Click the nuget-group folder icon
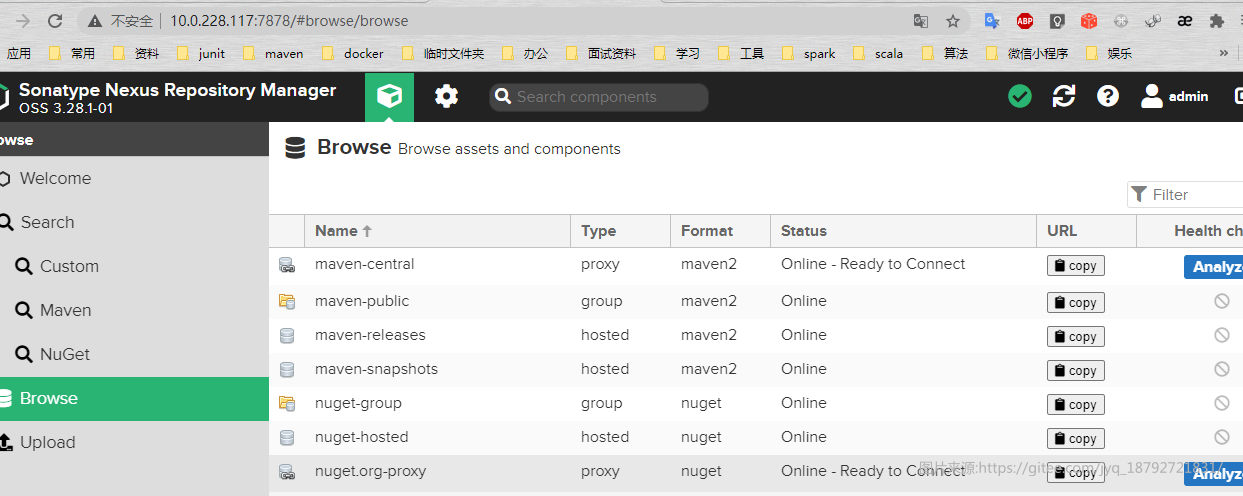The width and height of the screenshot is (1243, 496). coord(287,404)
